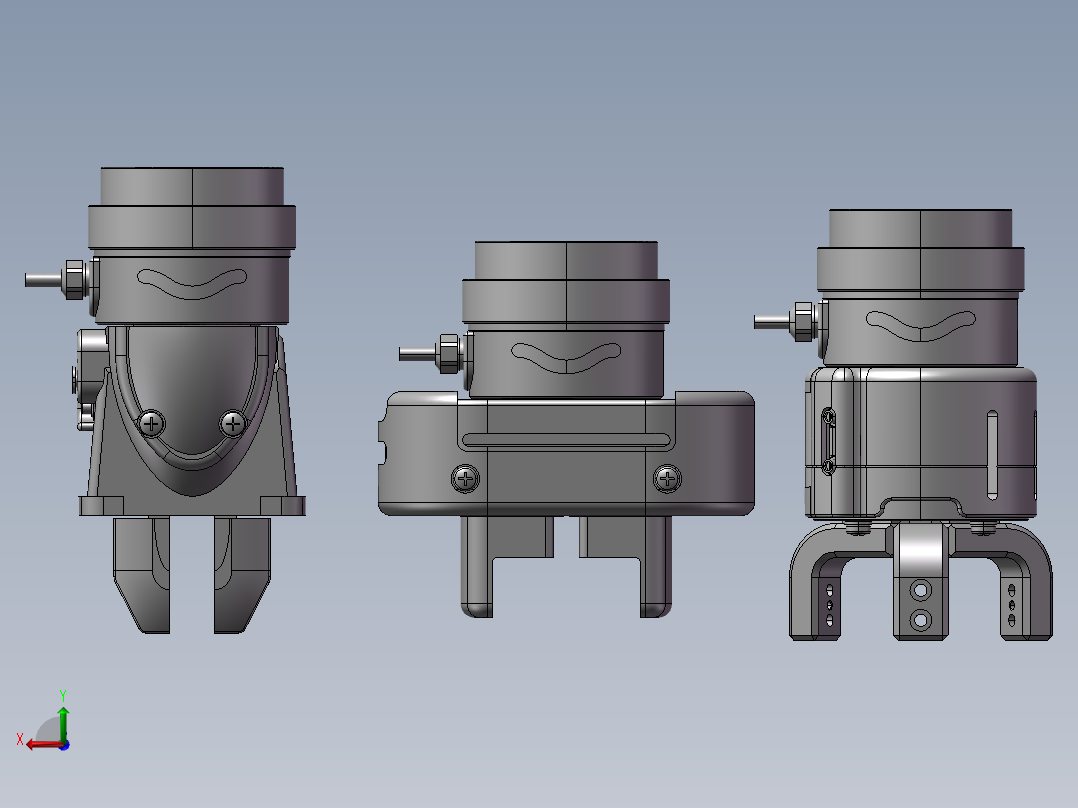This screenshot has width=1078, height=808.
Task: Select left Phillips screw on left gripper
Action: click(x=152, y=424)
